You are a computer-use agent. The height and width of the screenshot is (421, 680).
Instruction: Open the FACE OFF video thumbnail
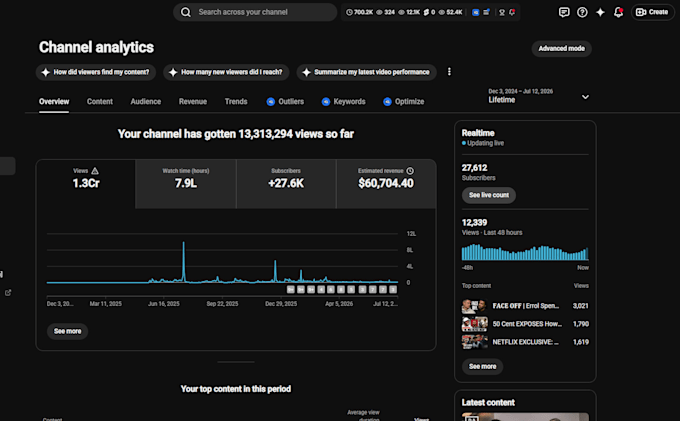coord(474,306)
